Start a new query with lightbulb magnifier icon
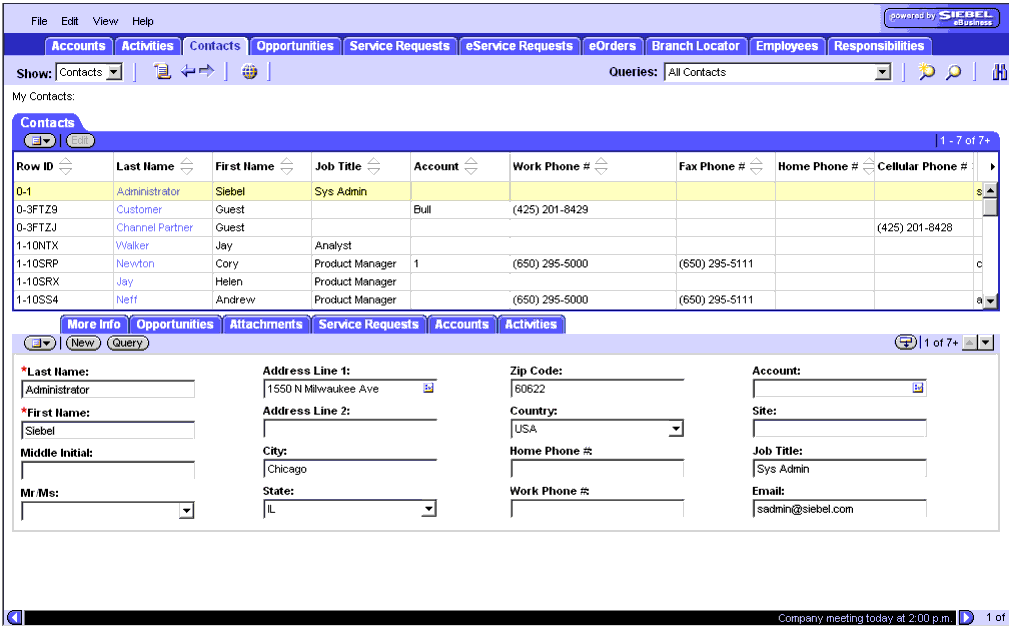 click(x=927, y=72)
